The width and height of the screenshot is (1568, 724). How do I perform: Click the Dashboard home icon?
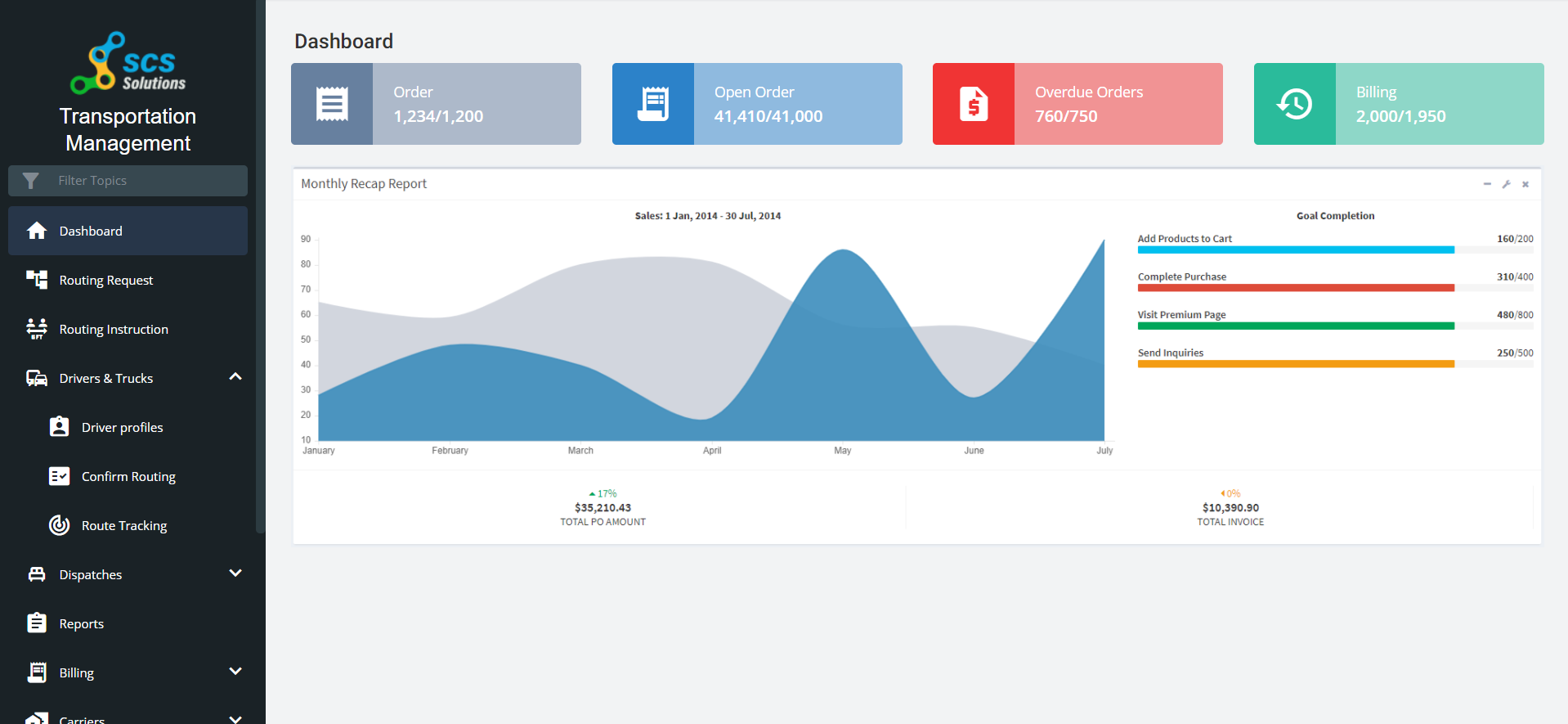point(37,231)
